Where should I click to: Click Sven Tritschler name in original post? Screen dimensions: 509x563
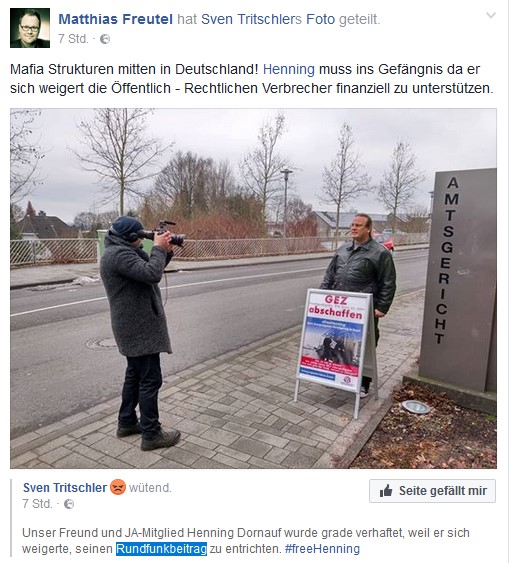coord(65,488)
